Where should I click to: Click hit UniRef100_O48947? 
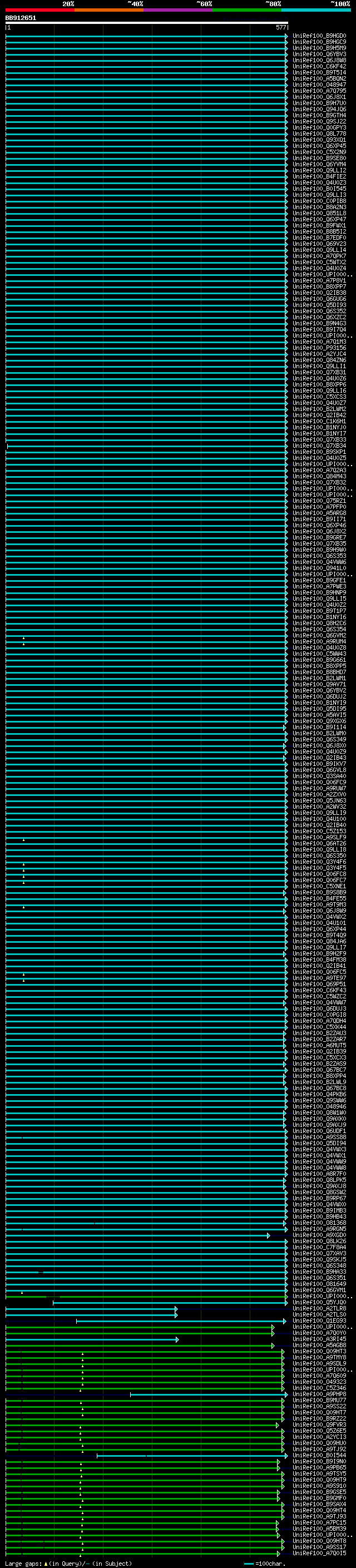click(x=319, y=85)
